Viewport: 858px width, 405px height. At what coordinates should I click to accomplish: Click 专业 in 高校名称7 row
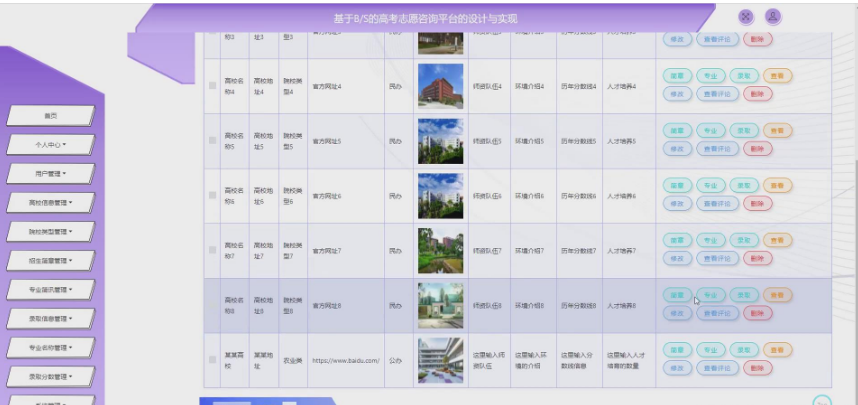[x=711, y=240]
